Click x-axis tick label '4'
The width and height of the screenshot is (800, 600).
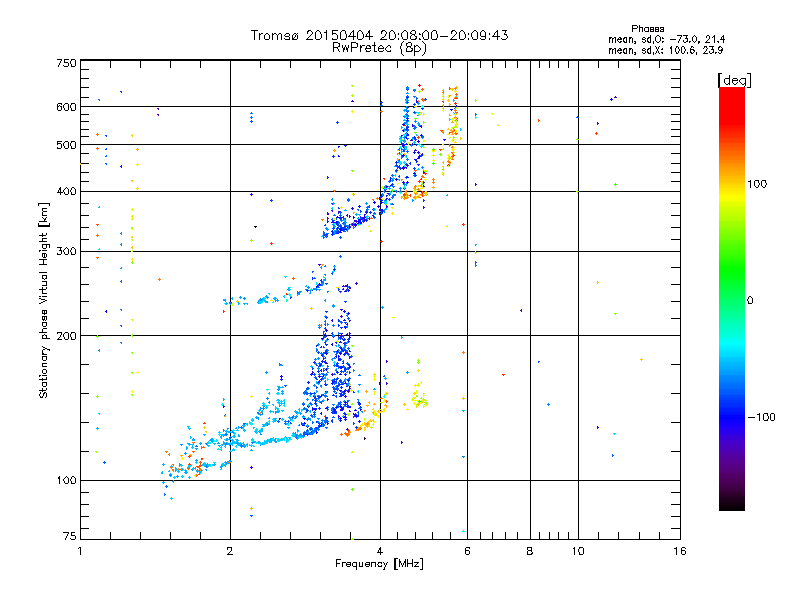[380, 551]
